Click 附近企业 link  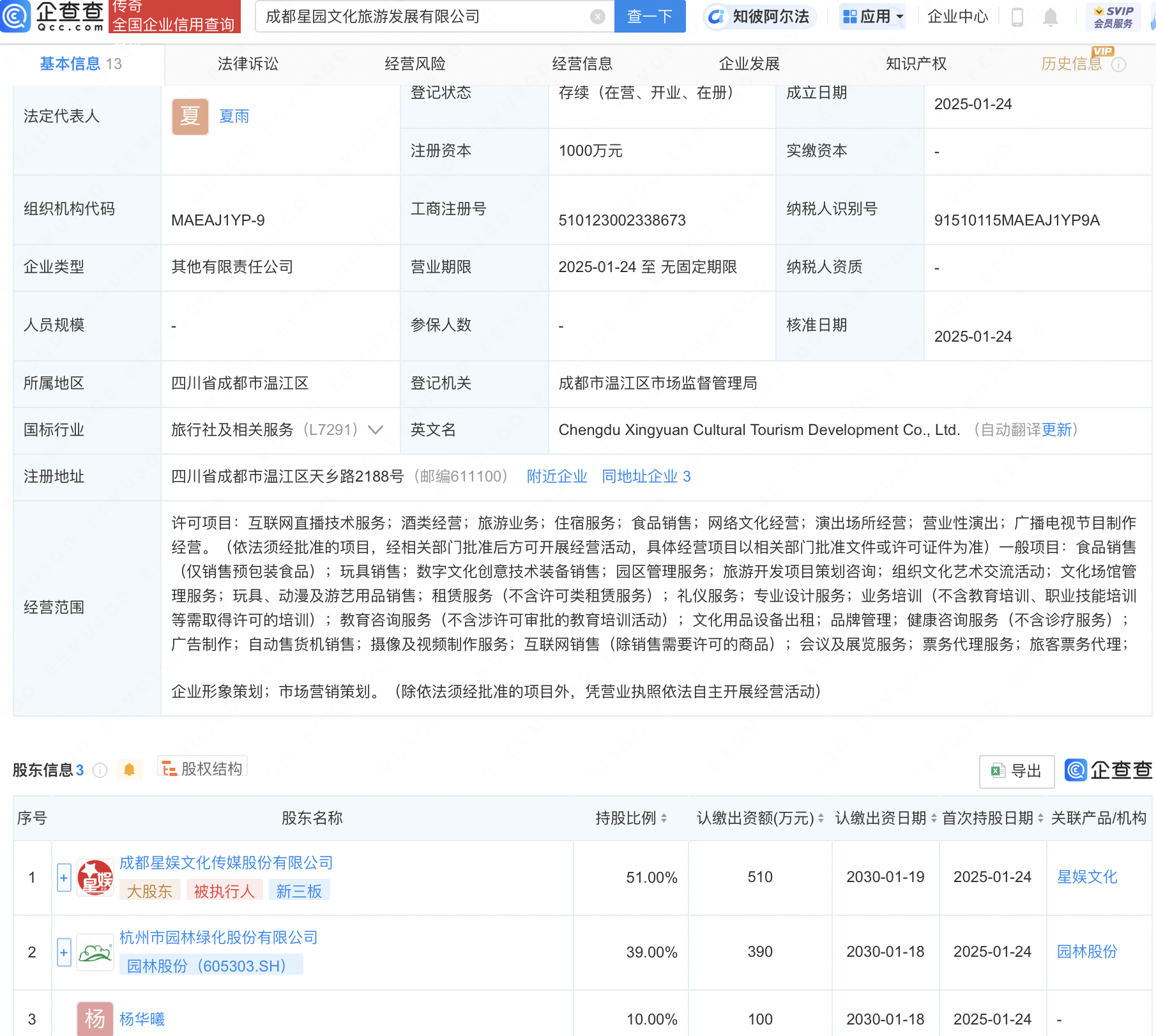point(557,476)
